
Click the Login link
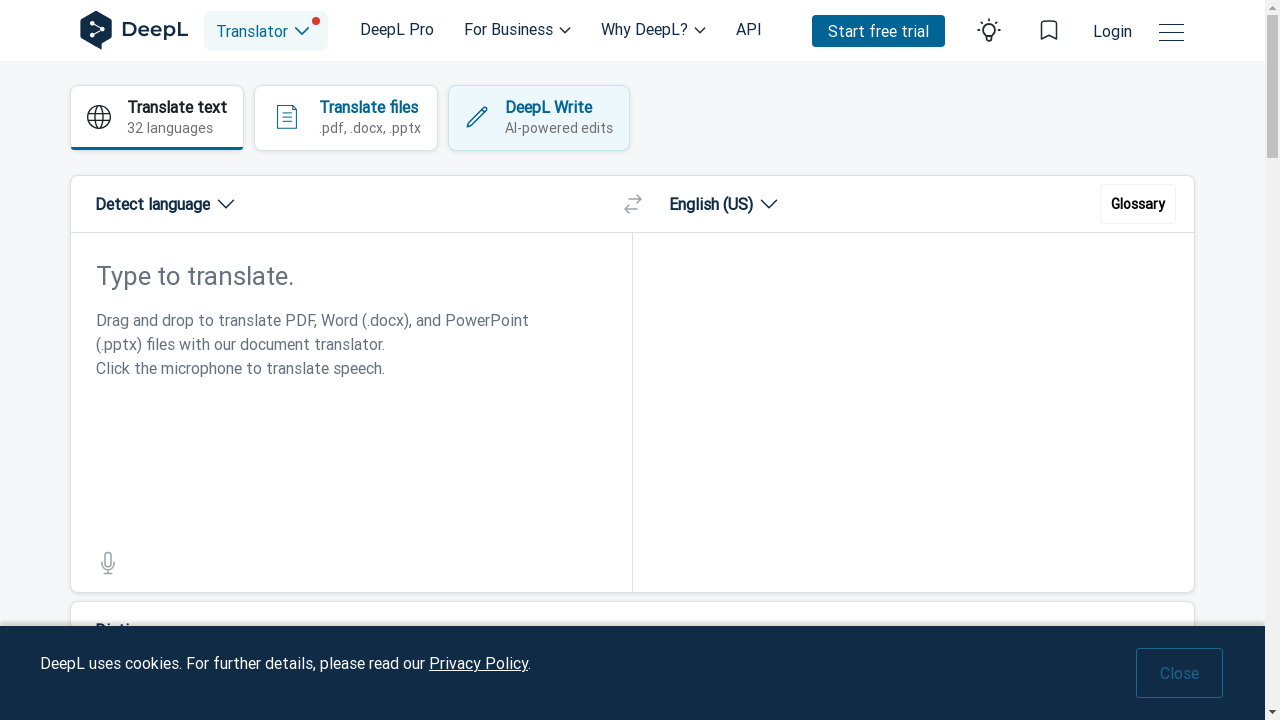tap(1112, 31)
